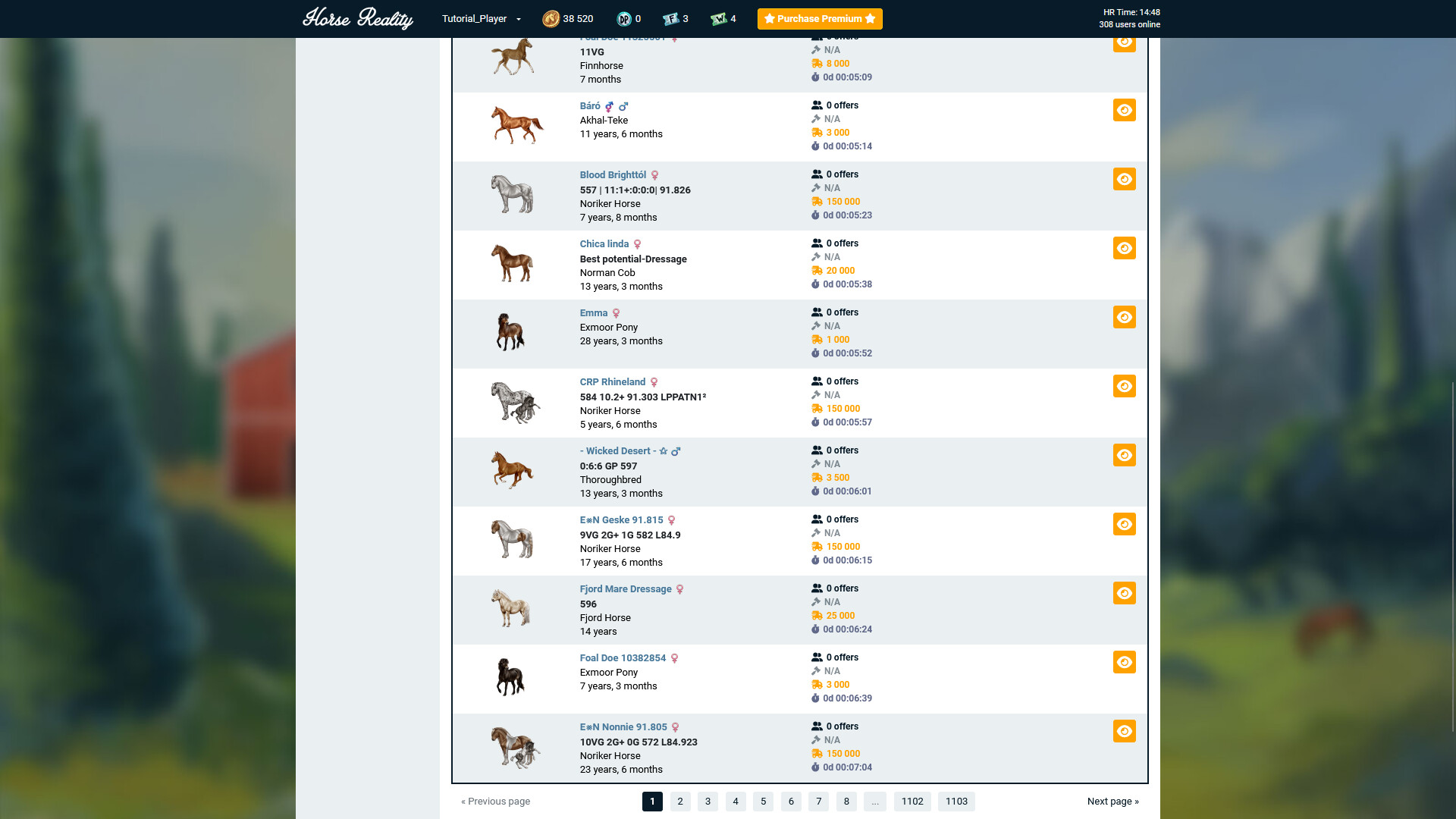Viewport: 1456px width, 819px height.
Task: Toggle the eye view on CRP Rhineland's row
Action: [1124, 386]
